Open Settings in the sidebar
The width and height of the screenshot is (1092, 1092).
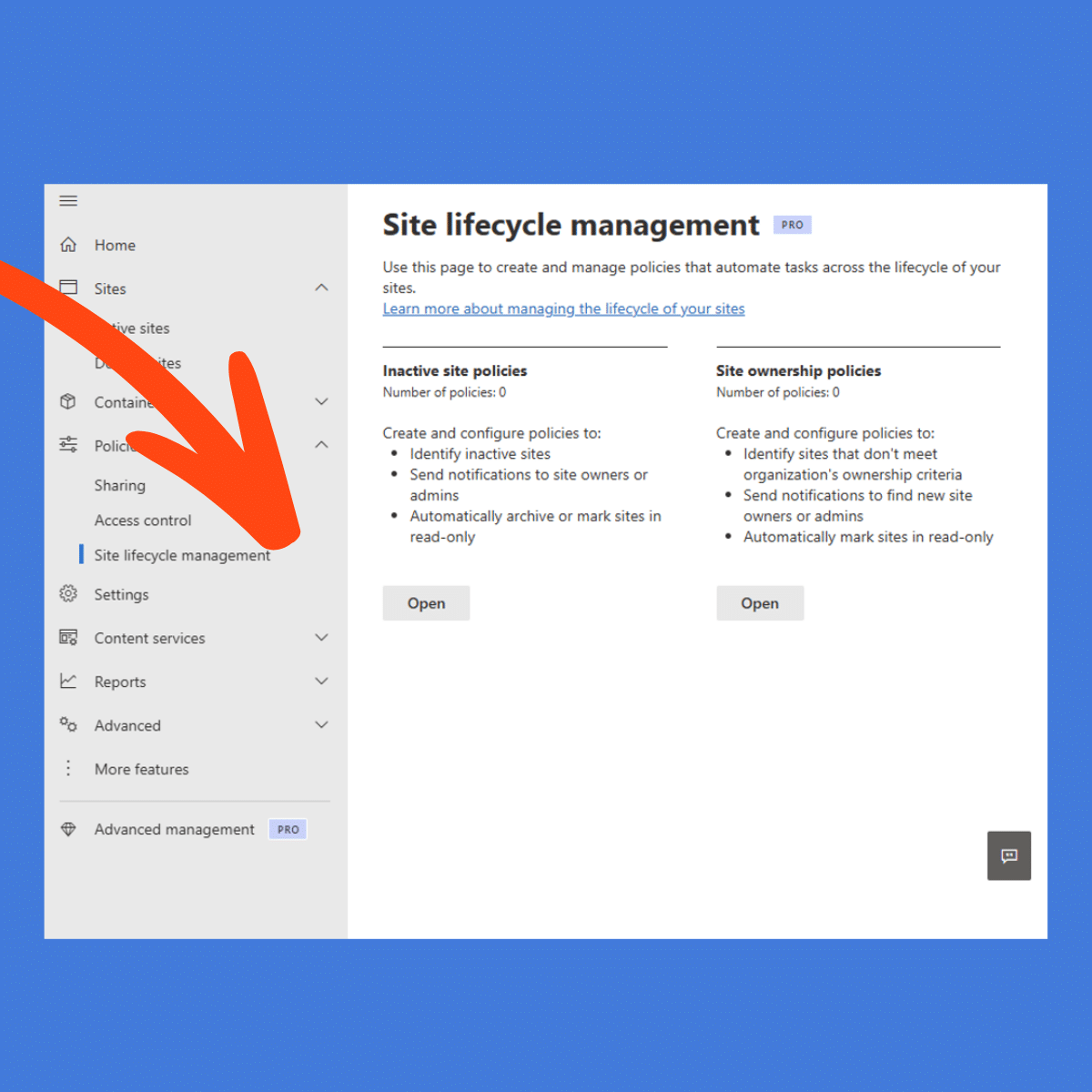pos(121,594)
